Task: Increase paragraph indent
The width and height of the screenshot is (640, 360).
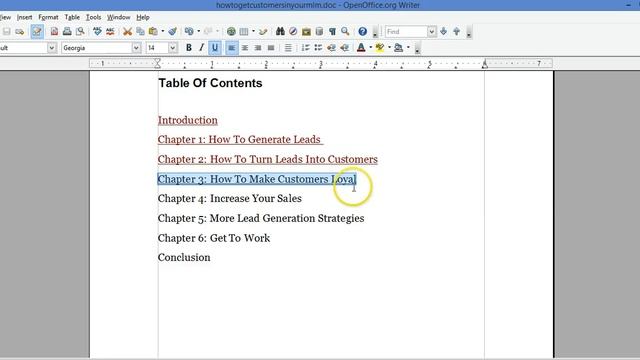Action: pyautogui.click(x=344, y=48)
